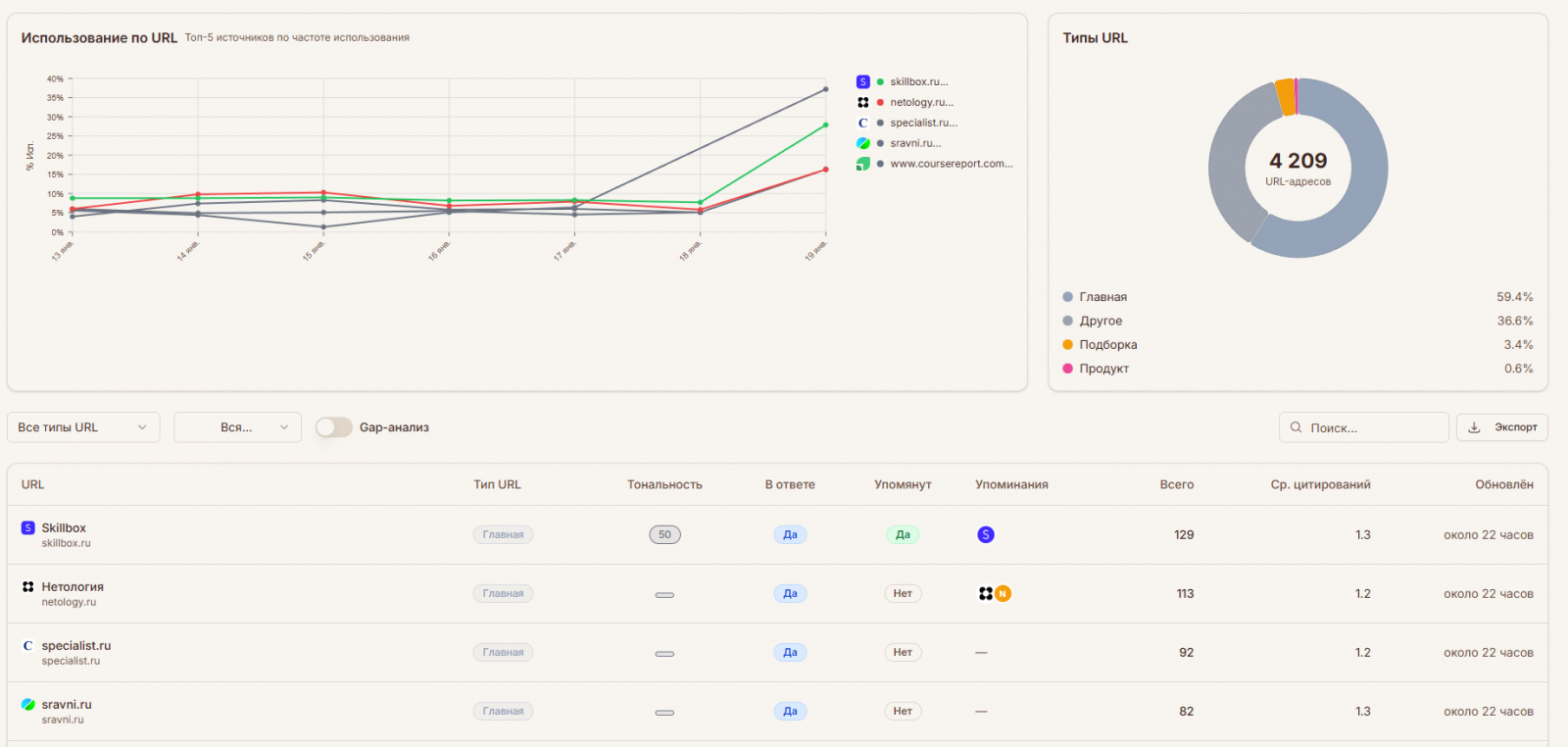The width and height of the screenshot is (1568, 747).
Task: Open the Вся... filter dropdown
Action: click(x=237, y=428)
